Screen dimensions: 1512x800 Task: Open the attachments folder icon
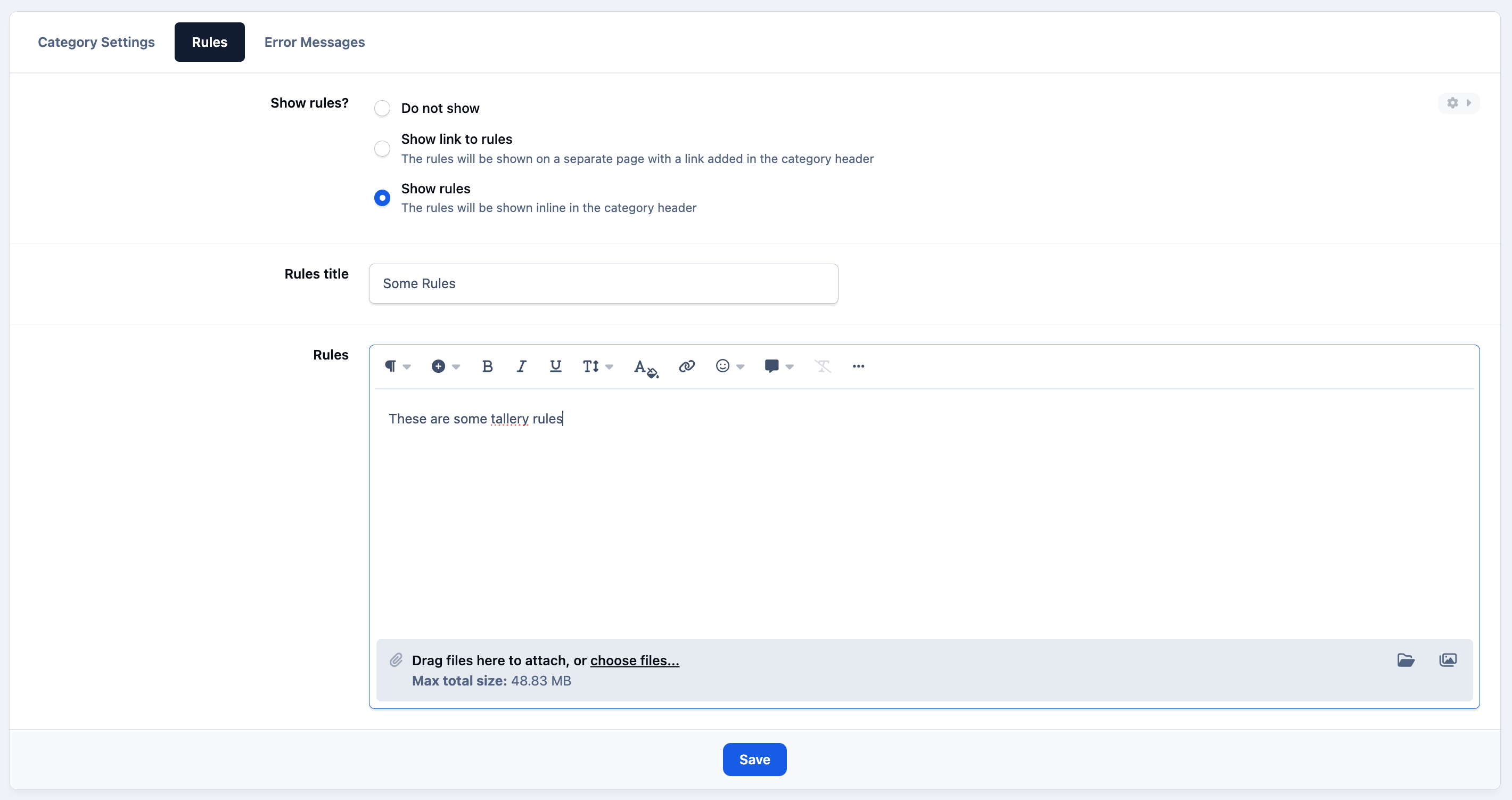click(x=1406, y=660)
